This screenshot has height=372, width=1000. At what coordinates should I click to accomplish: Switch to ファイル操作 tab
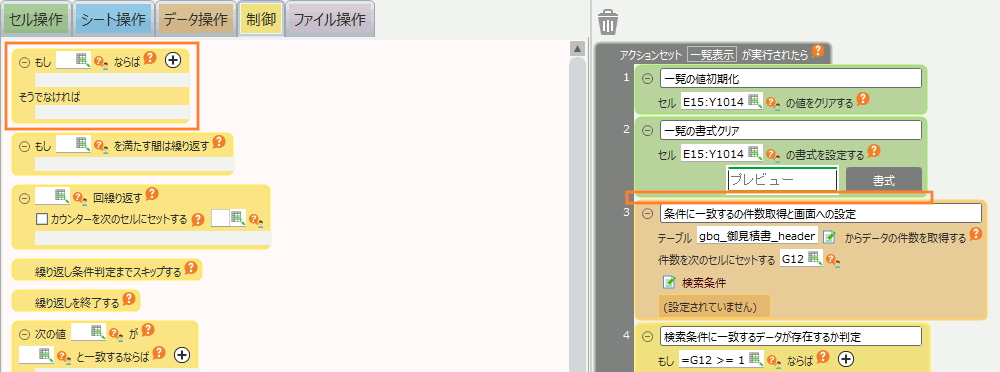coord(329,20)
